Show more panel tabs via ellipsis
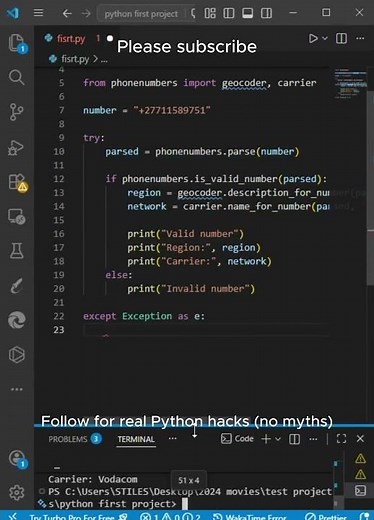Screen dimensions: 374x520 click(173, 438)
